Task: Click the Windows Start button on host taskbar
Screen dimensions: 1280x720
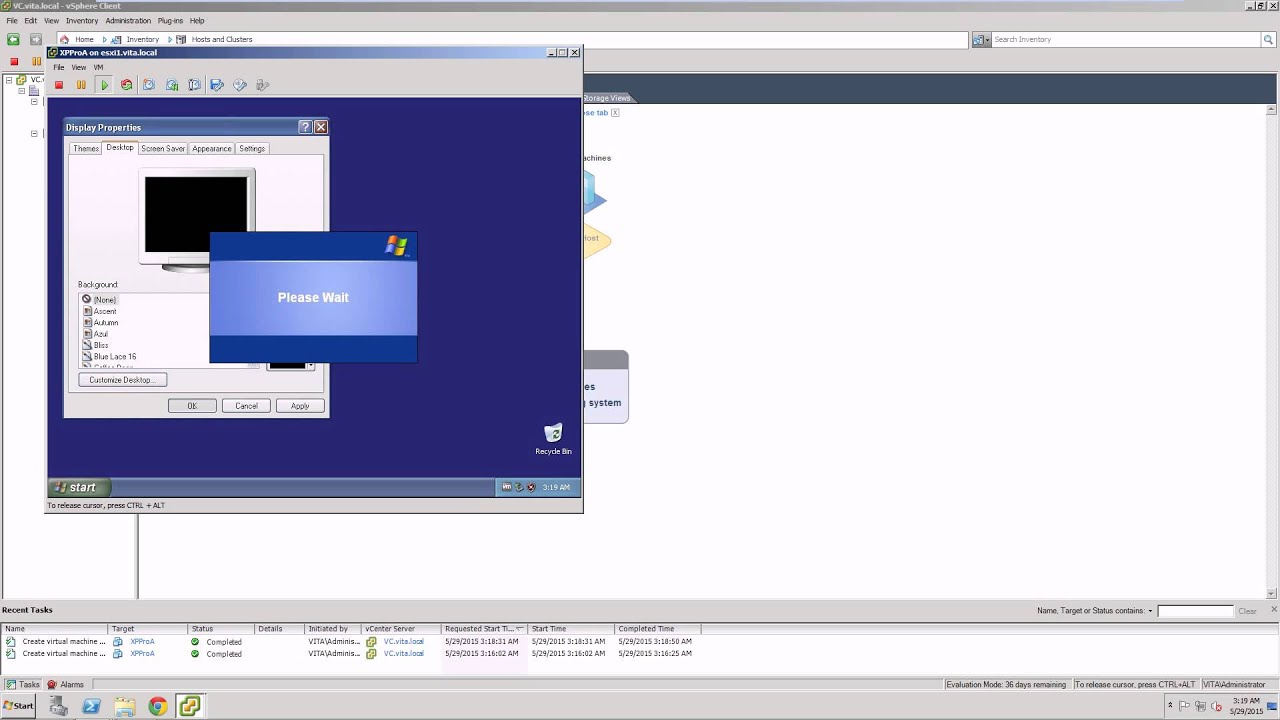Action: click(18, 706)
